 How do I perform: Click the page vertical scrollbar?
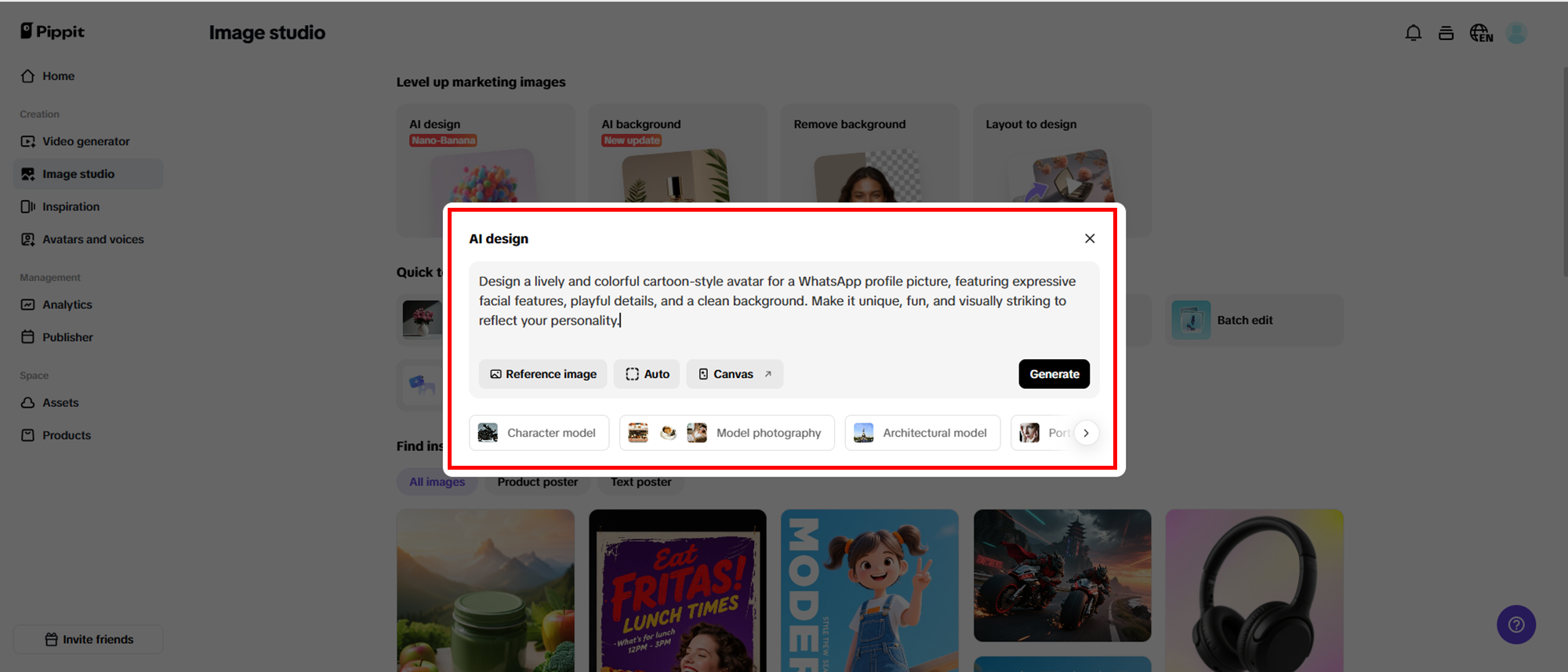point(1565,173)
